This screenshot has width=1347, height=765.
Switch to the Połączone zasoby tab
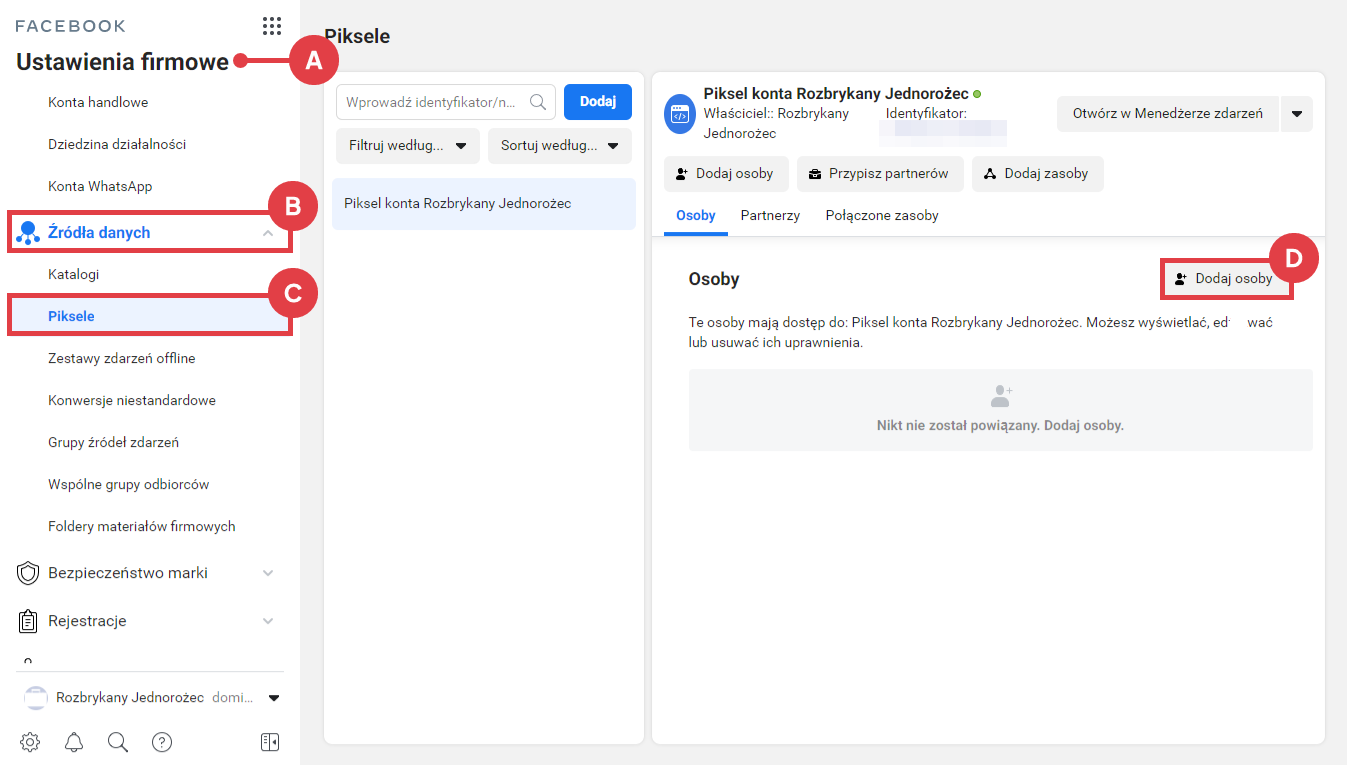(x=881, y=215)
